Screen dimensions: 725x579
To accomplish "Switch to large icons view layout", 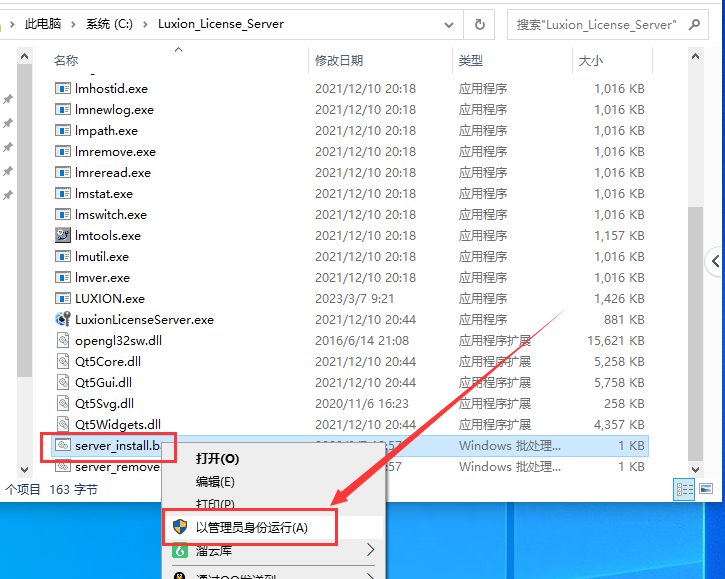I will [706, 489].
